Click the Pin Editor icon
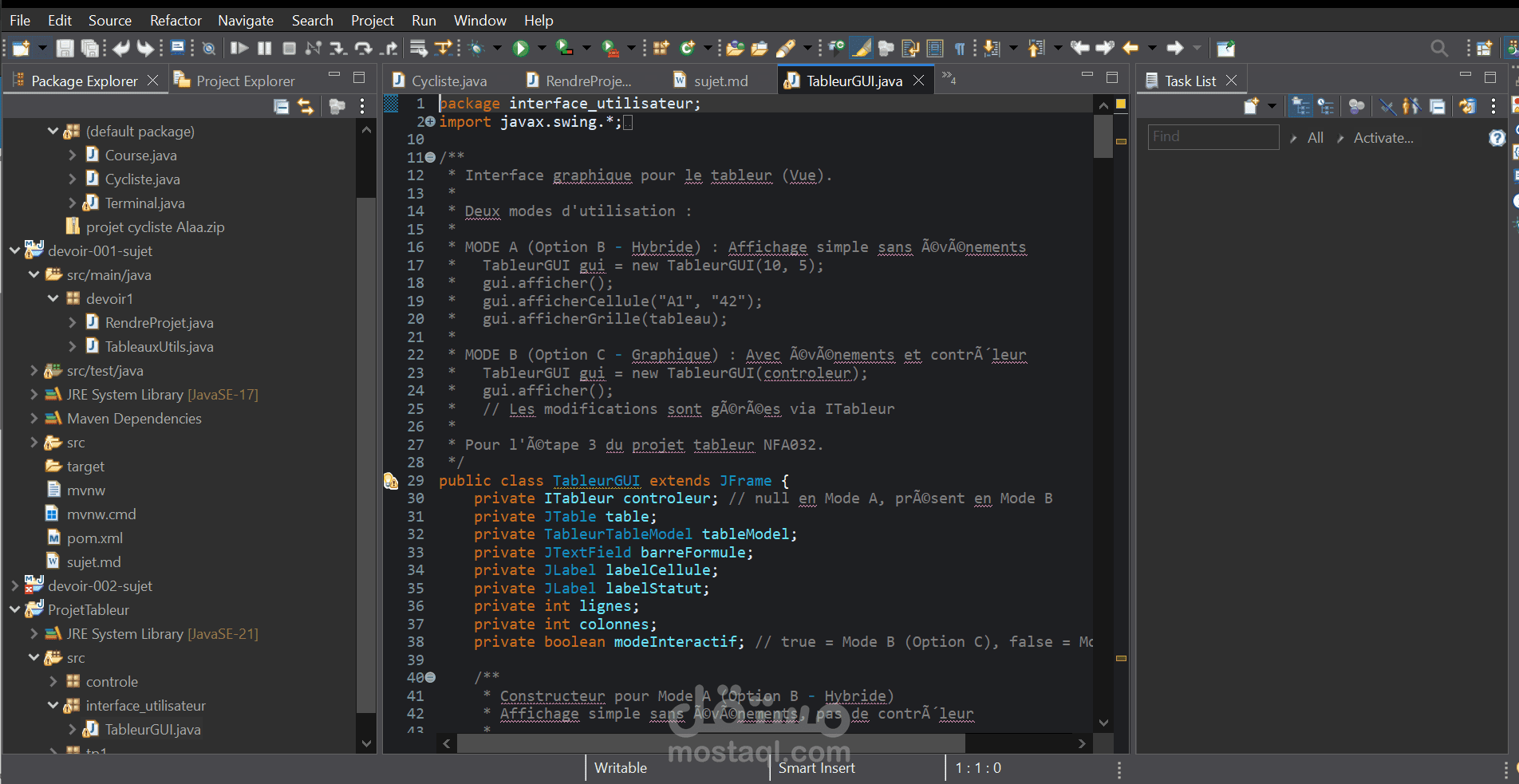Screen dimensions: 1519x784 tap(1226, 49)
